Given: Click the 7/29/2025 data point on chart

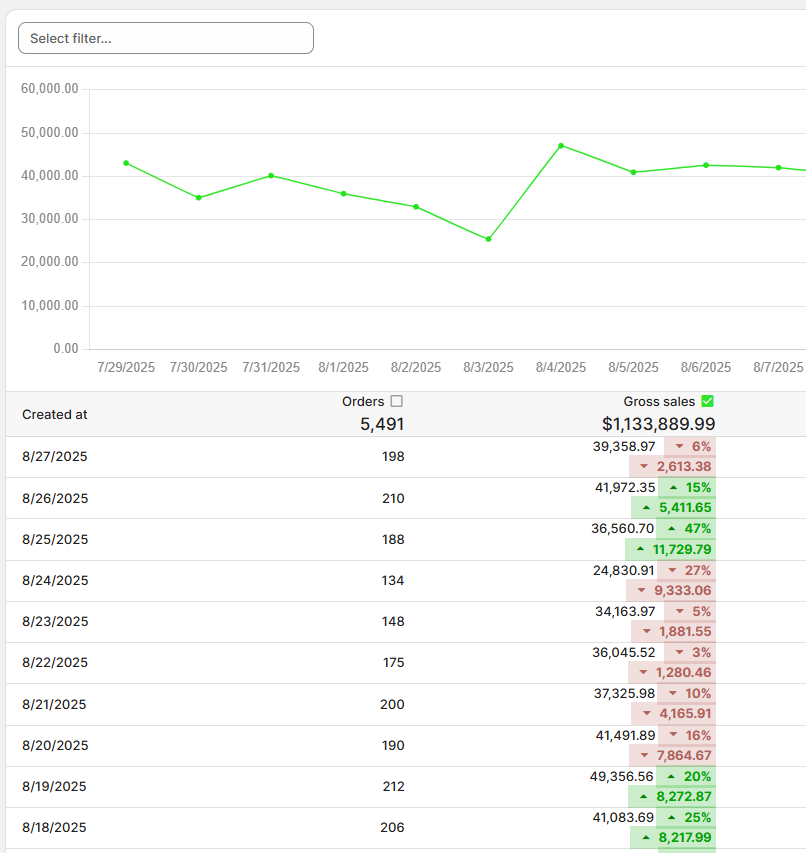Looking at the screenshot, I should point(126,163).
